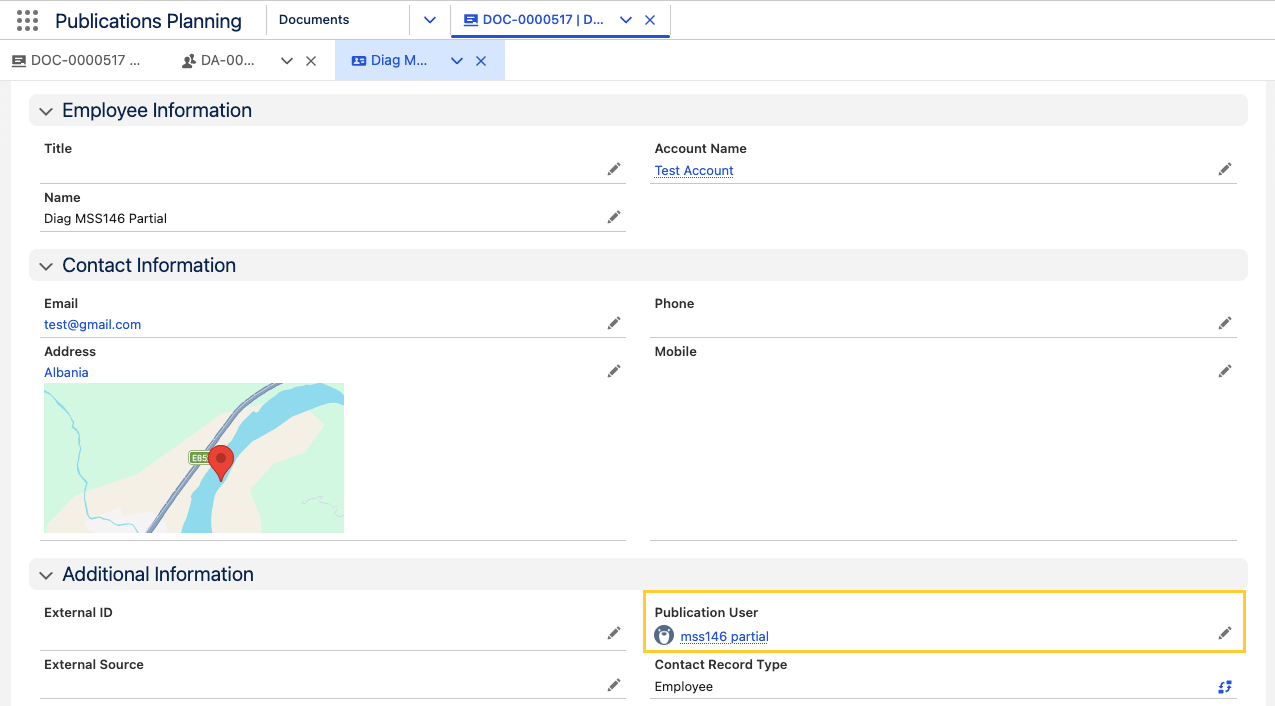The width and height of the screenshot is (1275, 706).
Task: Close the Diag M subtab
Action: 481,61
